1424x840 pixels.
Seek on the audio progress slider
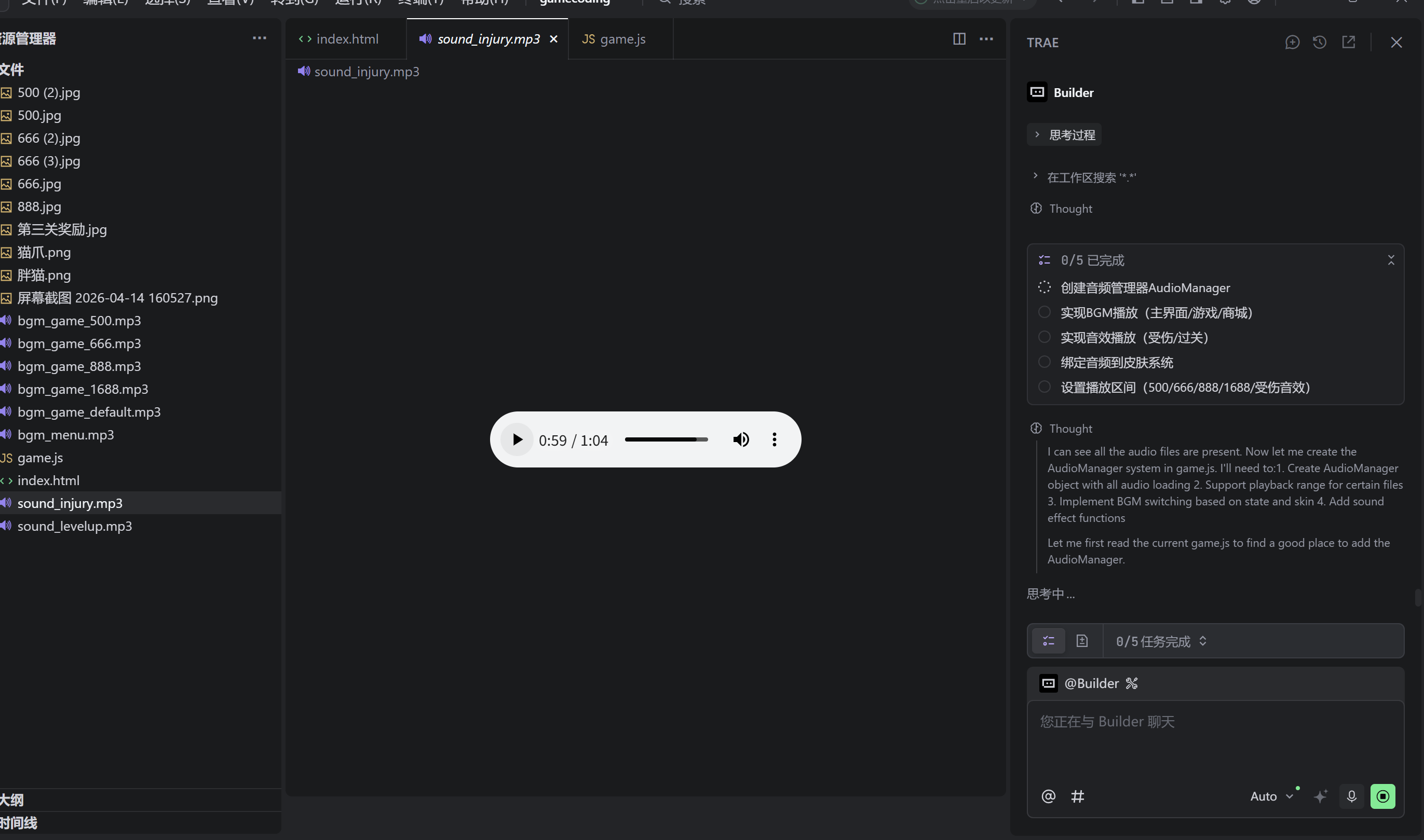coord(666,440)
